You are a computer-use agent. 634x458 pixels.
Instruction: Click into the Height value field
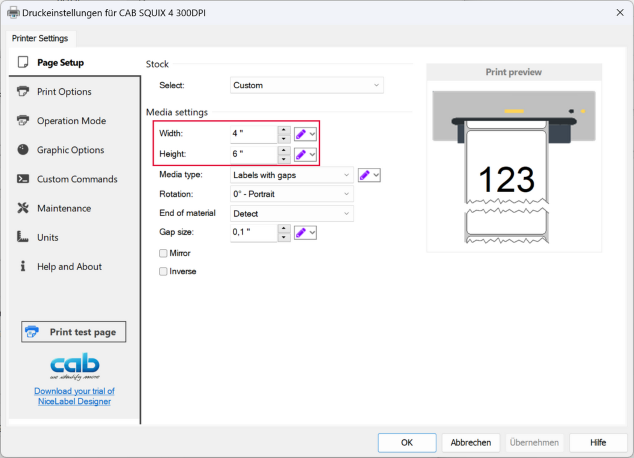[x=254, y=154]
